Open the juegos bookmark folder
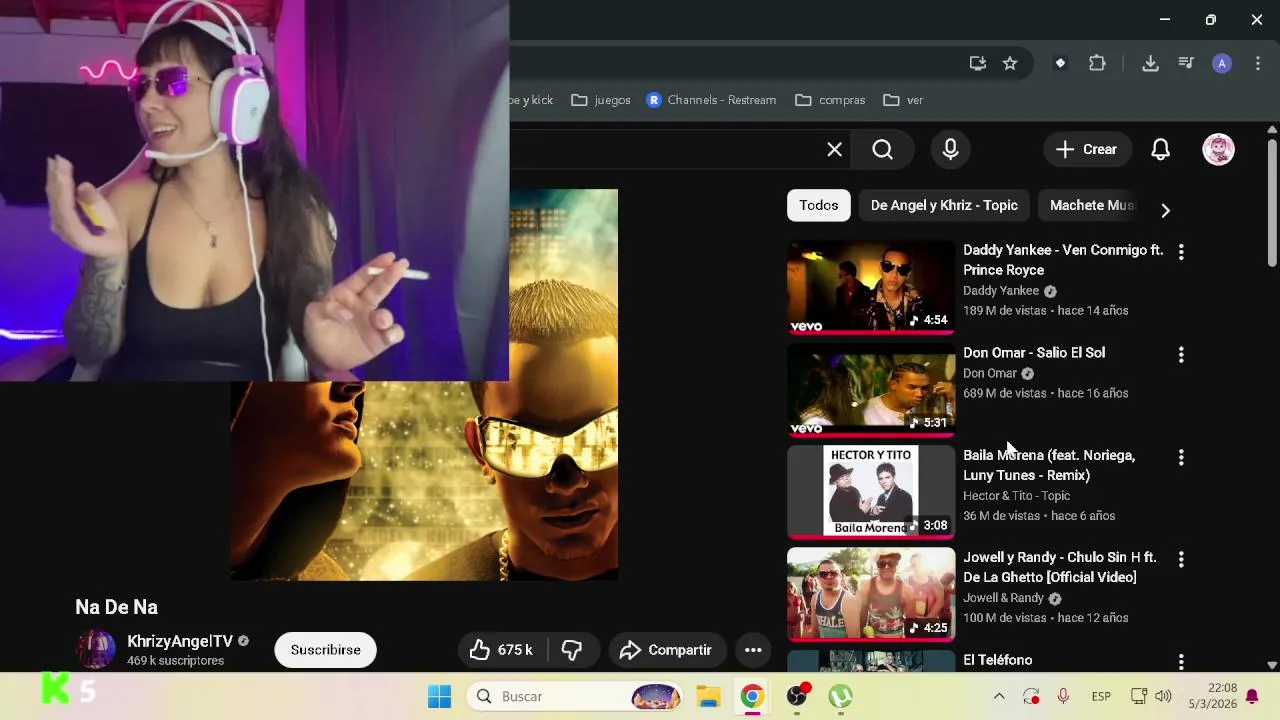Image resolution: width=1280 pixels, height=720 pixels. coord(601,100)
